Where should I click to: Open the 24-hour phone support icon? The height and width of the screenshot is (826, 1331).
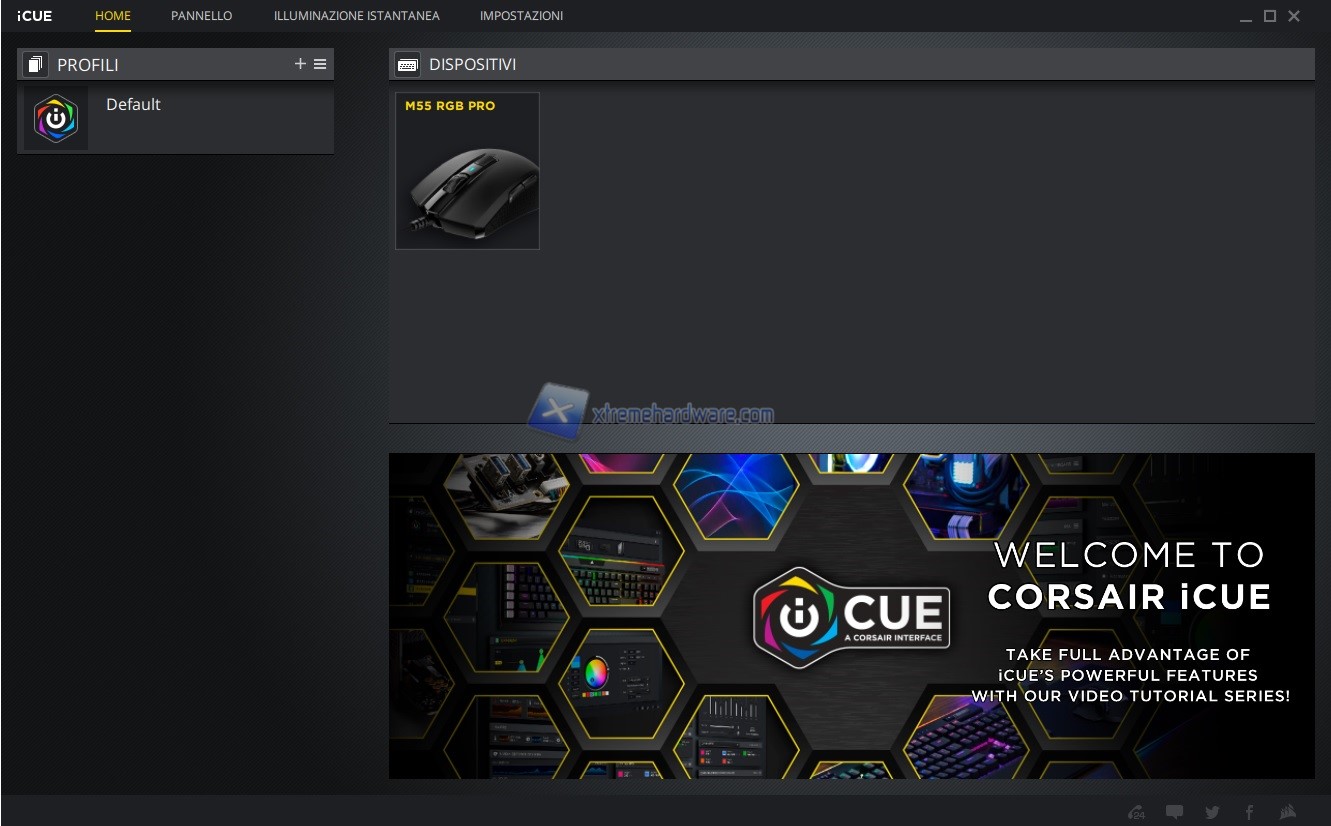coord(1136,812)
